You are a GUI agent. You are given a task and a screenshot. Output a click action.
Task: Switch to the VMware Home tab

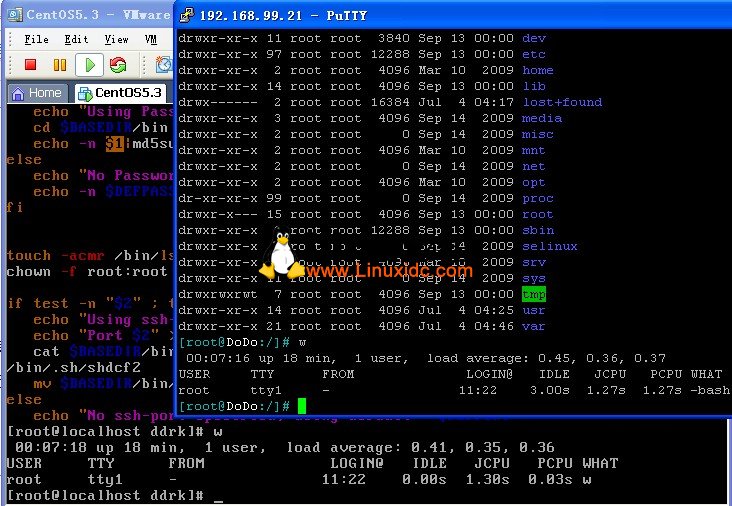point(37,93)
